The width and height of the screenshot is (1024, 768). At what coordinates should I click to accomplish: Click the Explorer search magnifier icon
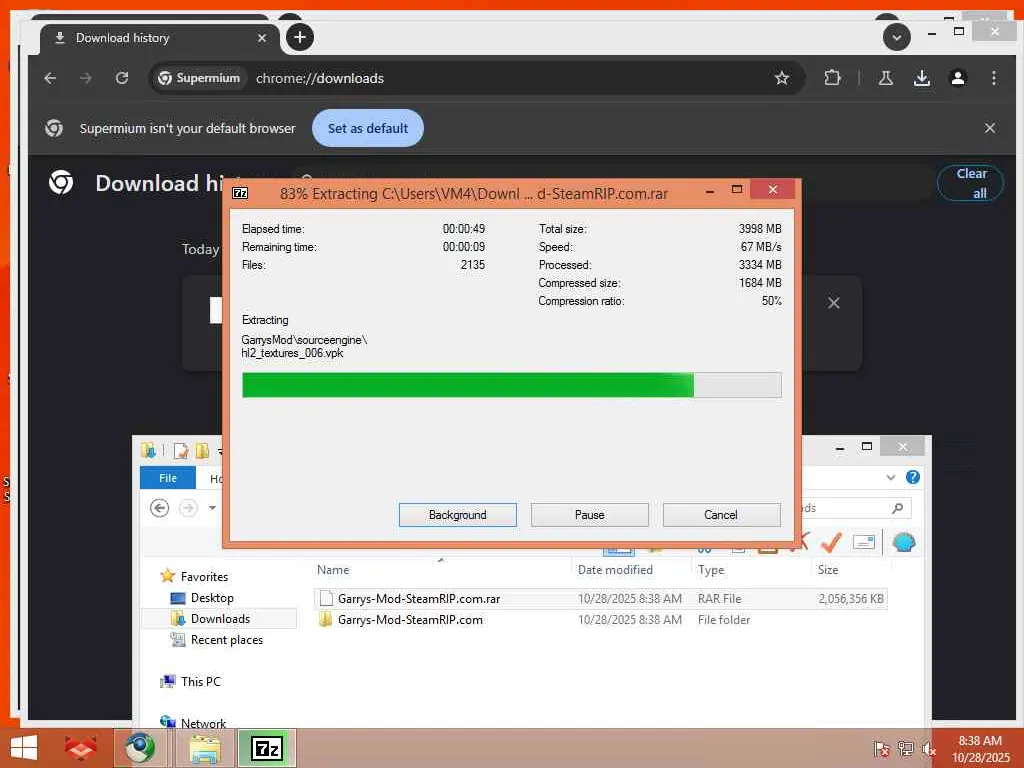898,507
